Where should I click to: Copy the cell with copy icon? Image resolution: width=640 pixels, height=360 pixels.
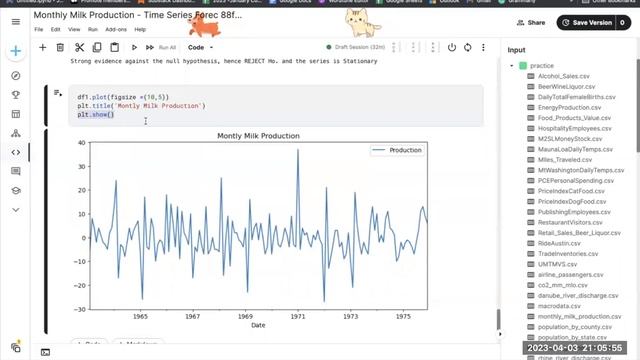tap(97, 47)
